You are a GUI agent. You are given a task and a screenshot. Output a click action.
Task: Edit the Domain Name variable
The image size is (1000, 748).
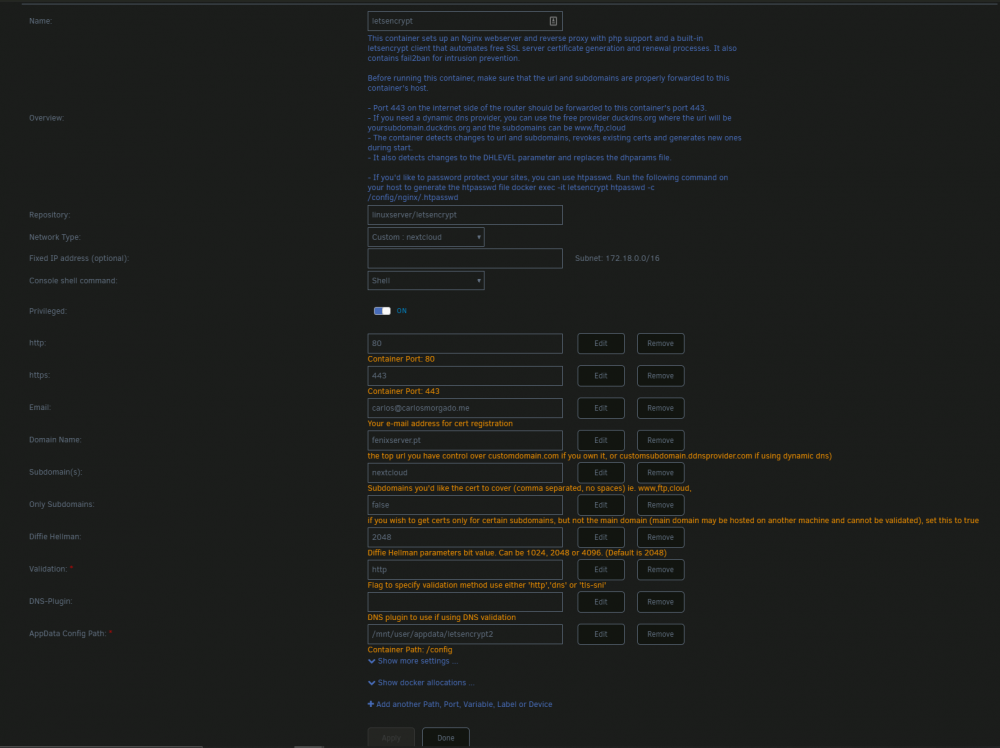pos(601,441)
